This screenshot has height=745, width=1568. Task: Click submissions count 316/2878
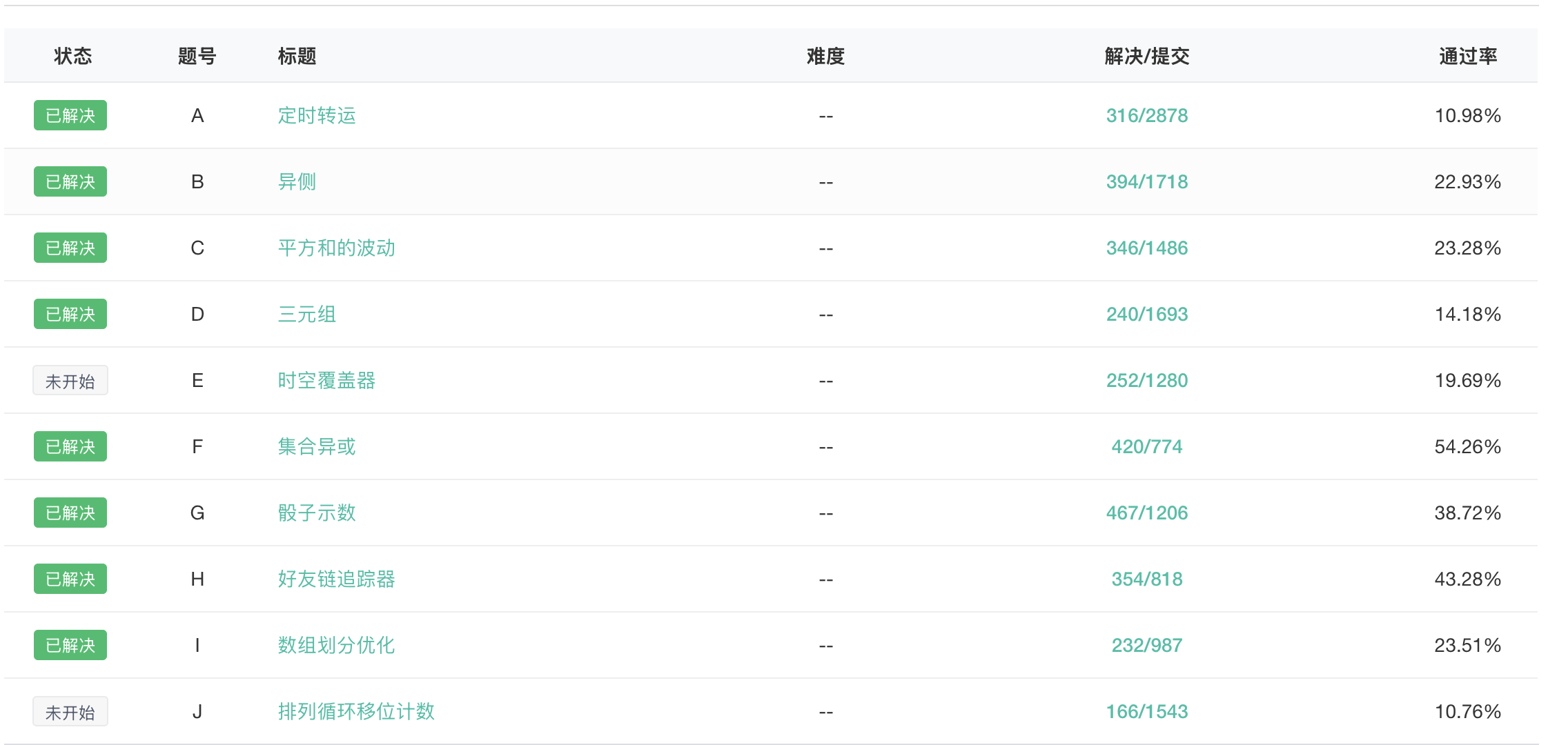point(1147,115)
